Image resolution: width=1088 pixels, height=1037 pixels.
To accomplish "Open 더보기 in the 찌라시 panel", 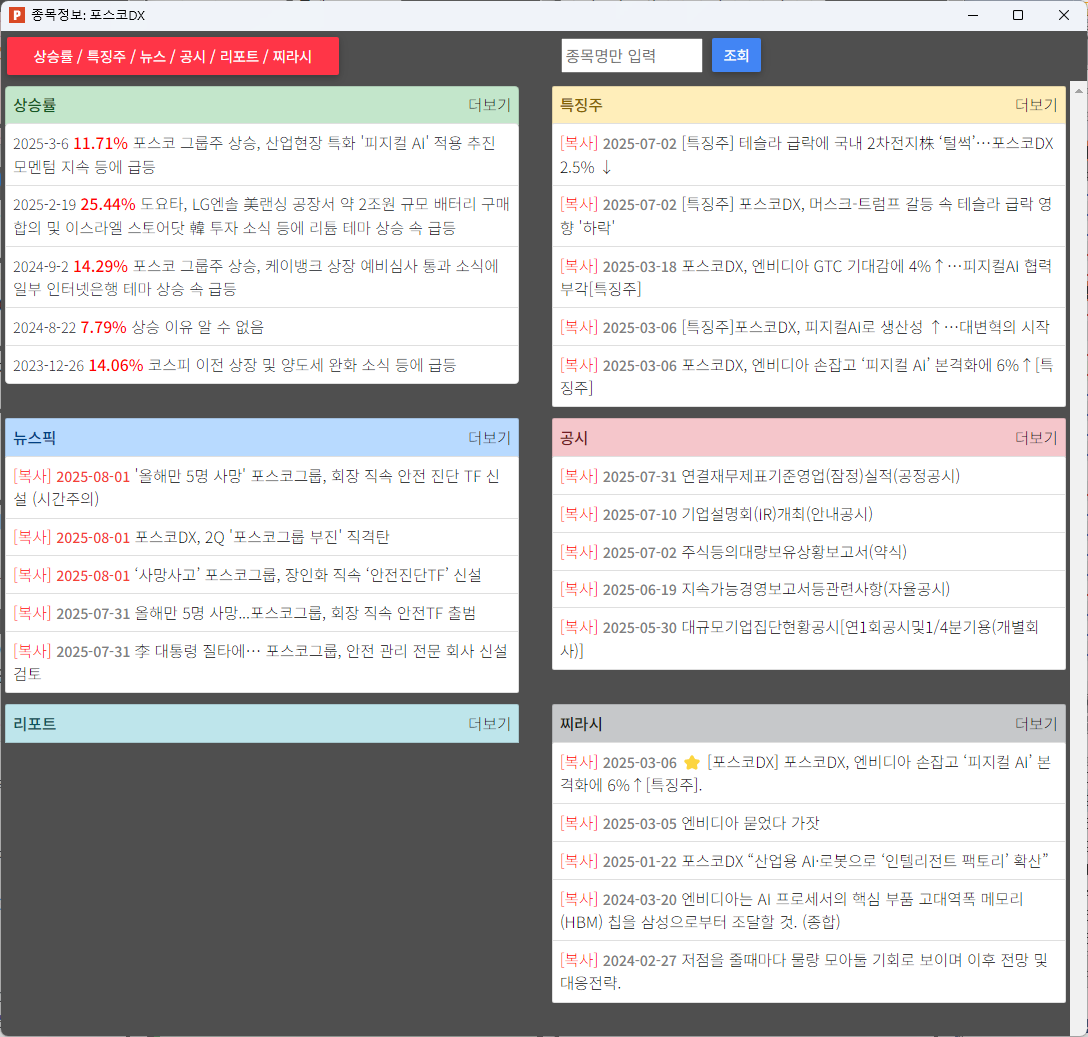I will coord(1036,724).
